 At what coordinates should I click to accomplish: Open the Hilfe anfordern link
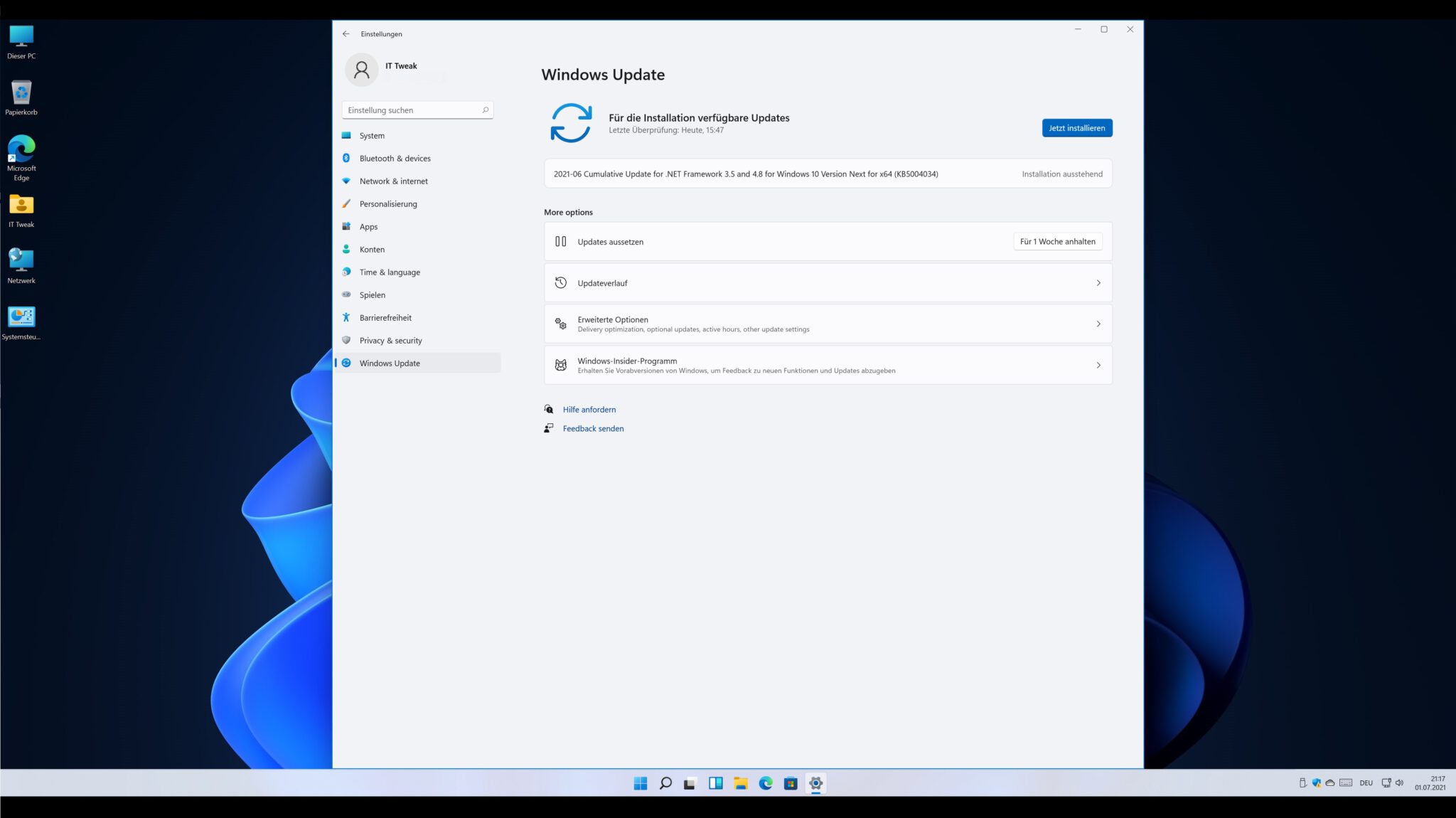coord(589,409)
